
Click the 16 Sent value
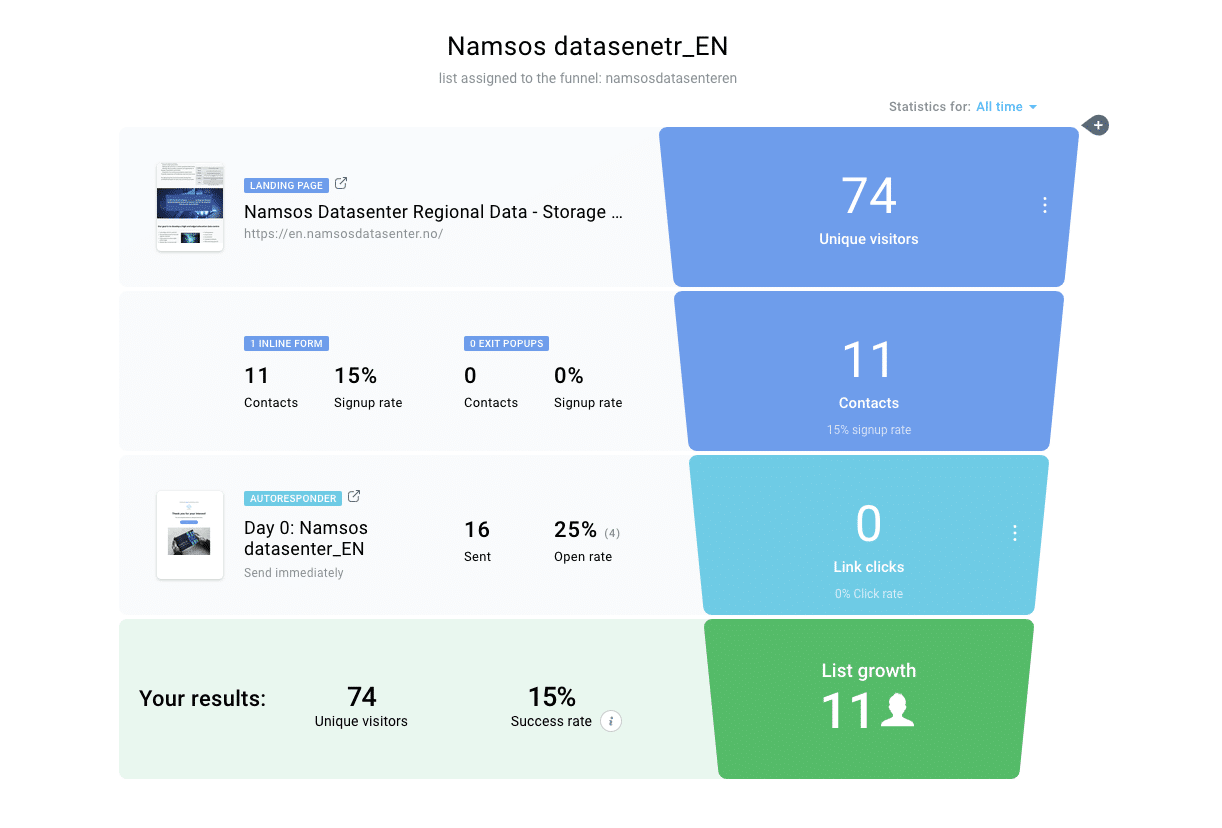477,529
